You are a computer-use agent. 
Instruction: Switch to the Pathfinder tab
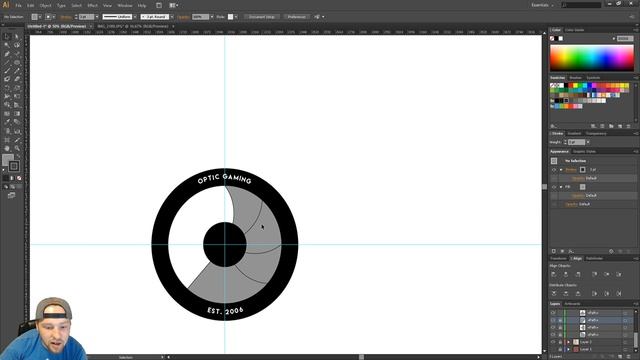594,258
